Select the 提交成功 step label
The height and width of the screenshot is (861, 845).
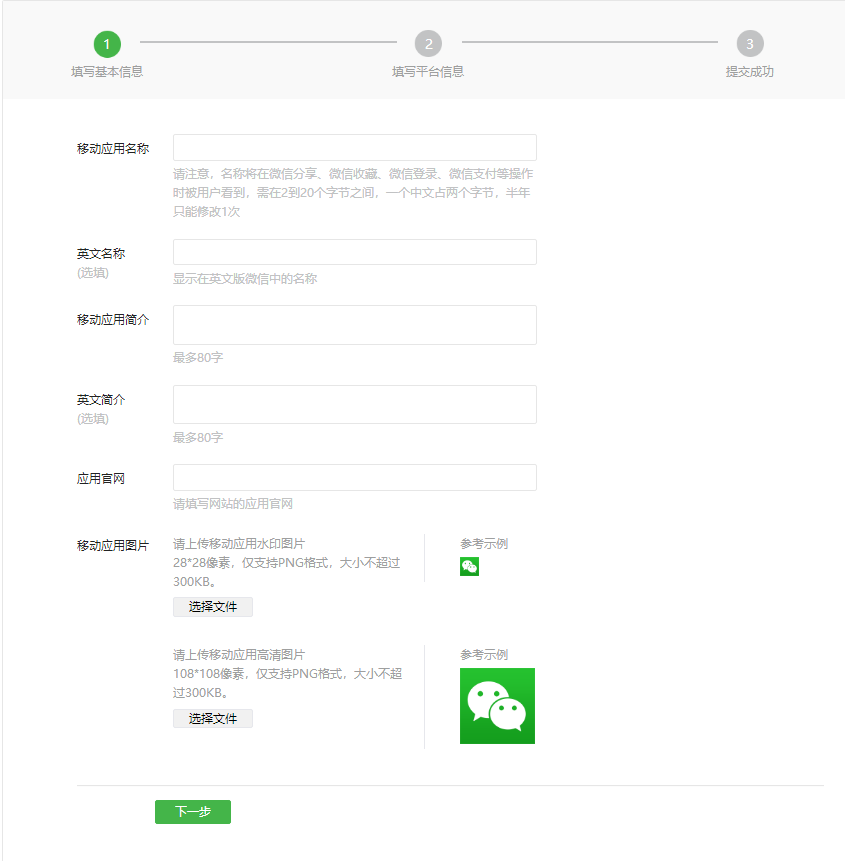[750, 72]
